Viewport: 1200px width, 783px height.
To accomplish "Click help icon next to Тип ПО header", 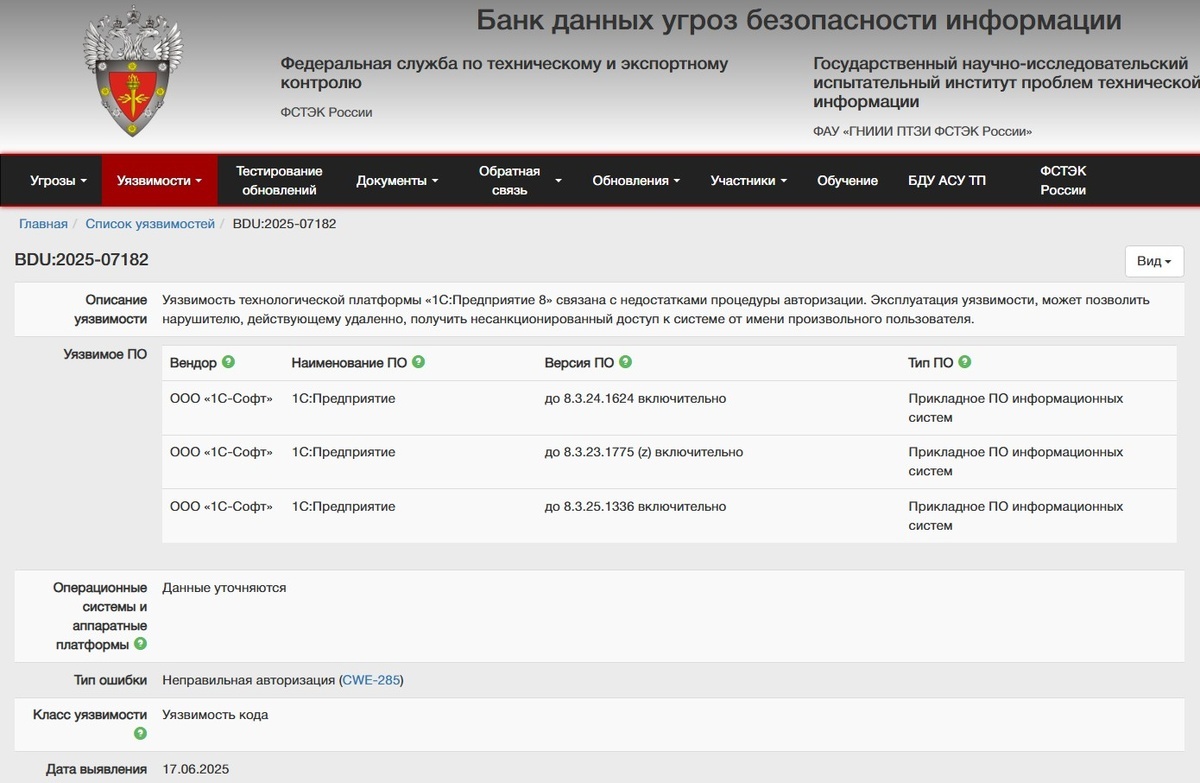I will click(964, 362).
